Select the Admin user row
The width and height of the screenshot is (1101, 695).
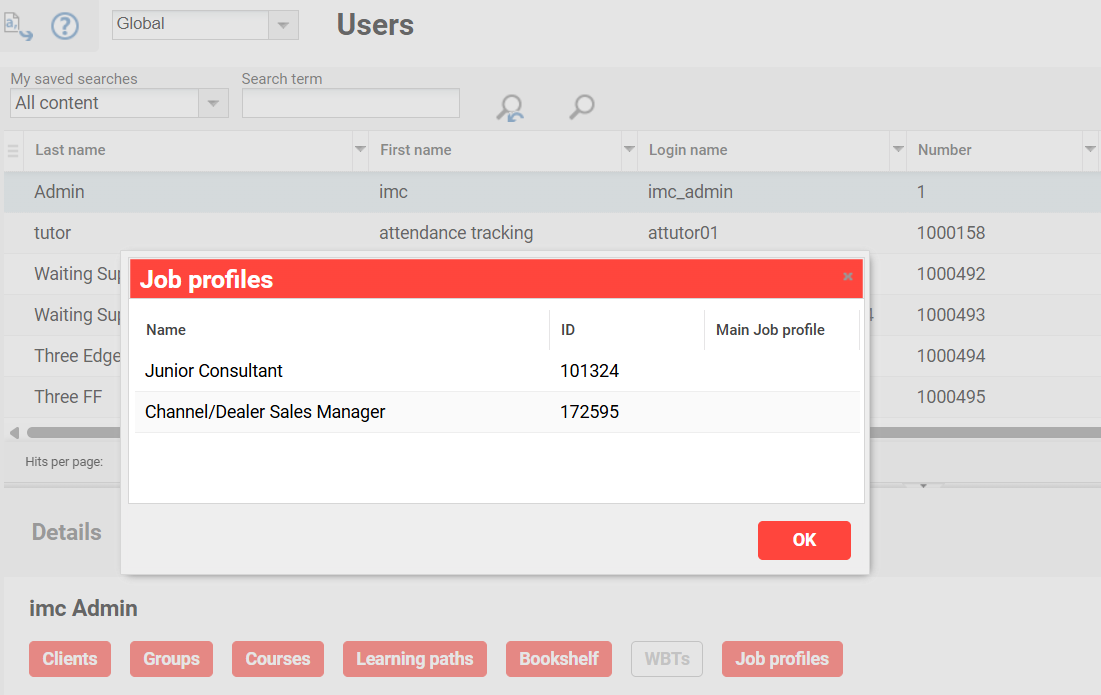[552, 192]
